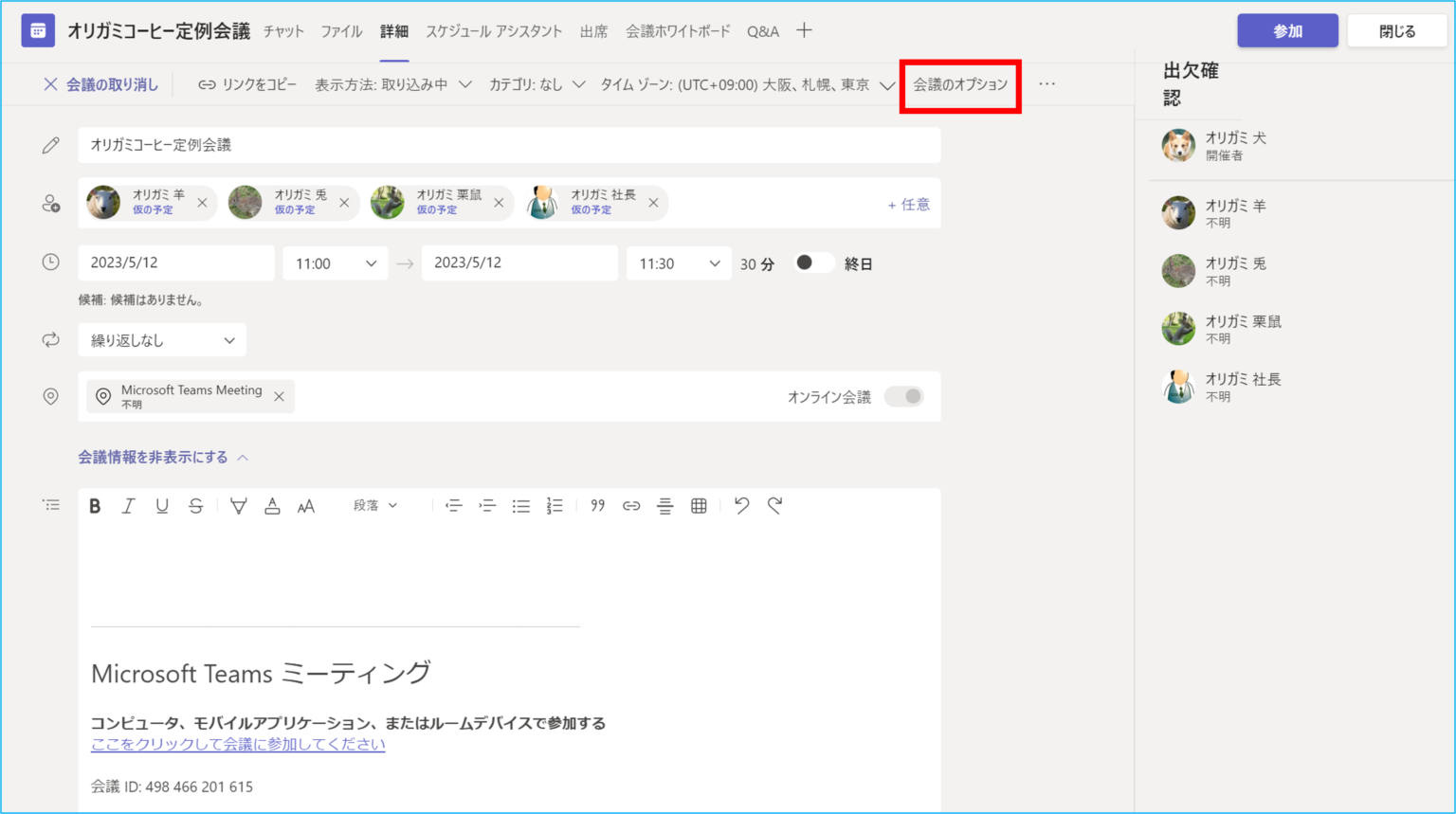Screen dimensions: 1456x814
Task: Open the タイム ゾーン dropdown
Action: click(747, 84)
